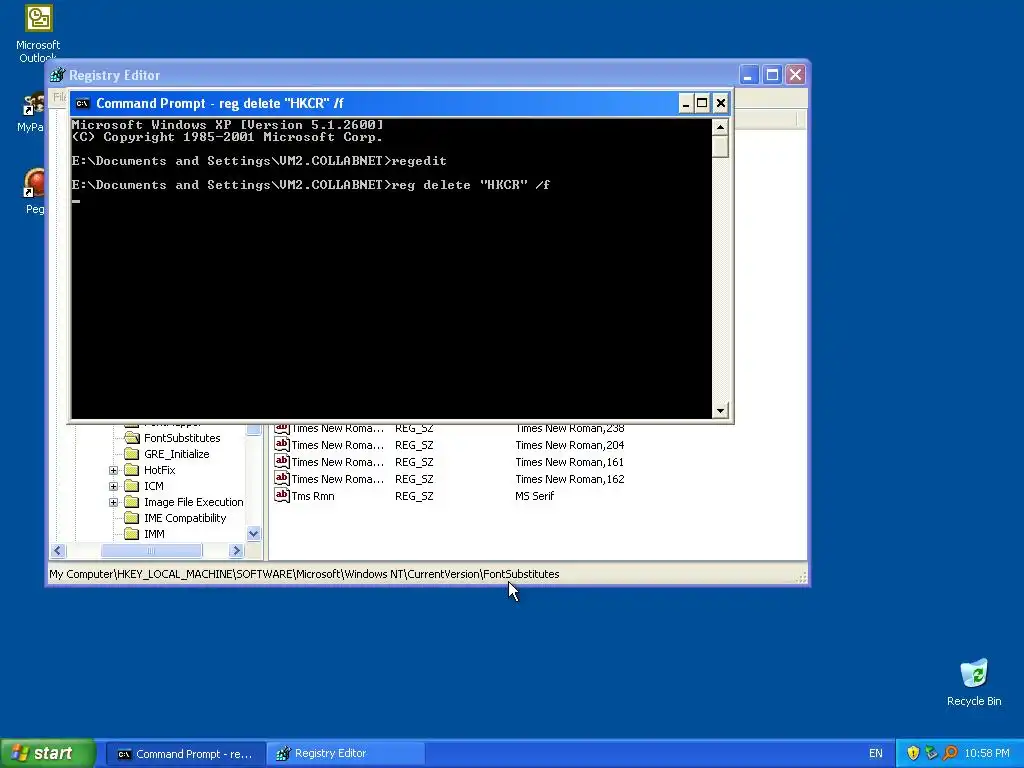Close the Registry Editor window
1024x768 pixels.
coord(795,74)
